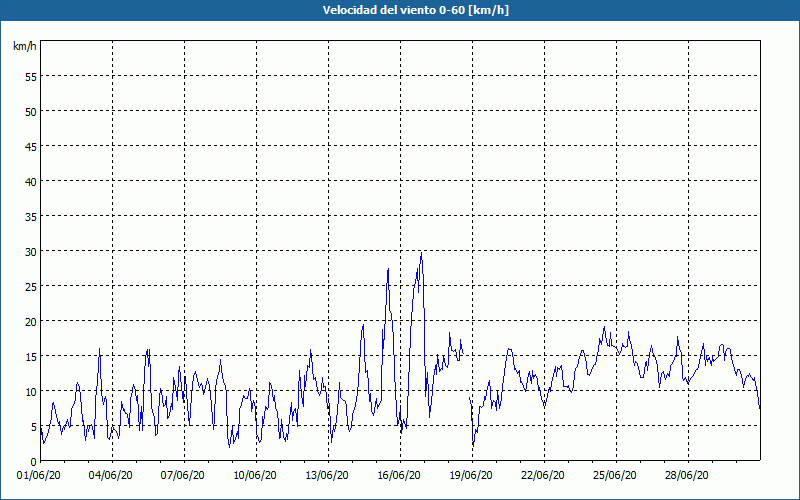Click the y-axis value 35
The image size is (800, 500).
click(x=31, y=217)
